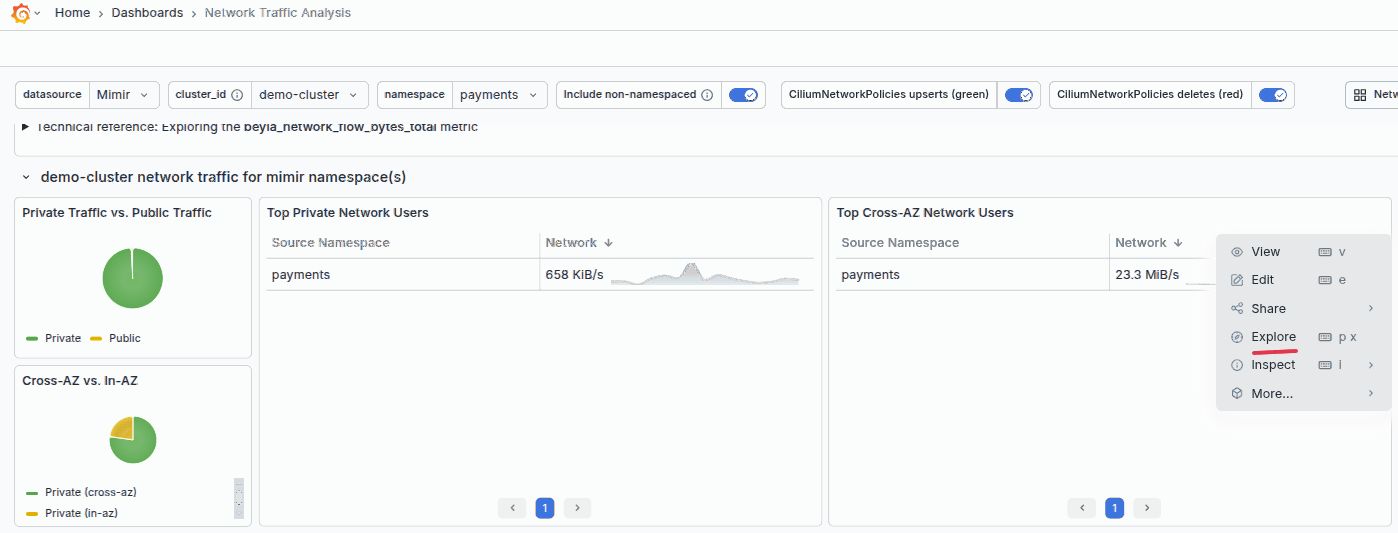This screenshot has height=533, width=1398.
Task: Click the pencil icon beside Edit
Action: (x=1237, y=280)
